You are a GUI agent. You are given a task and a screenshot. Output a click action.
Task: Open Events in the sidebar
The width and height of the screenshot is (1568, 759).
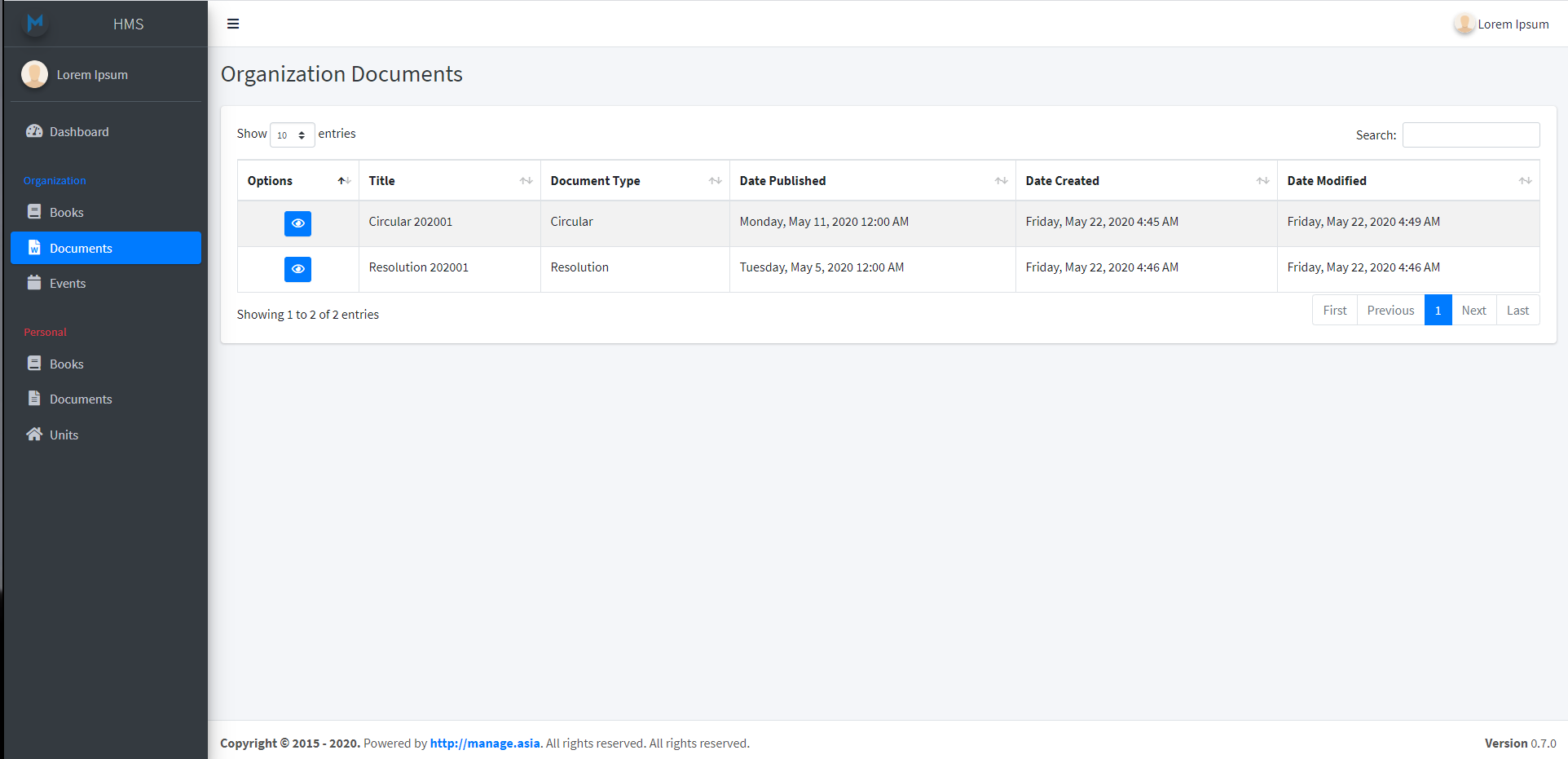(x=67, y=284)
